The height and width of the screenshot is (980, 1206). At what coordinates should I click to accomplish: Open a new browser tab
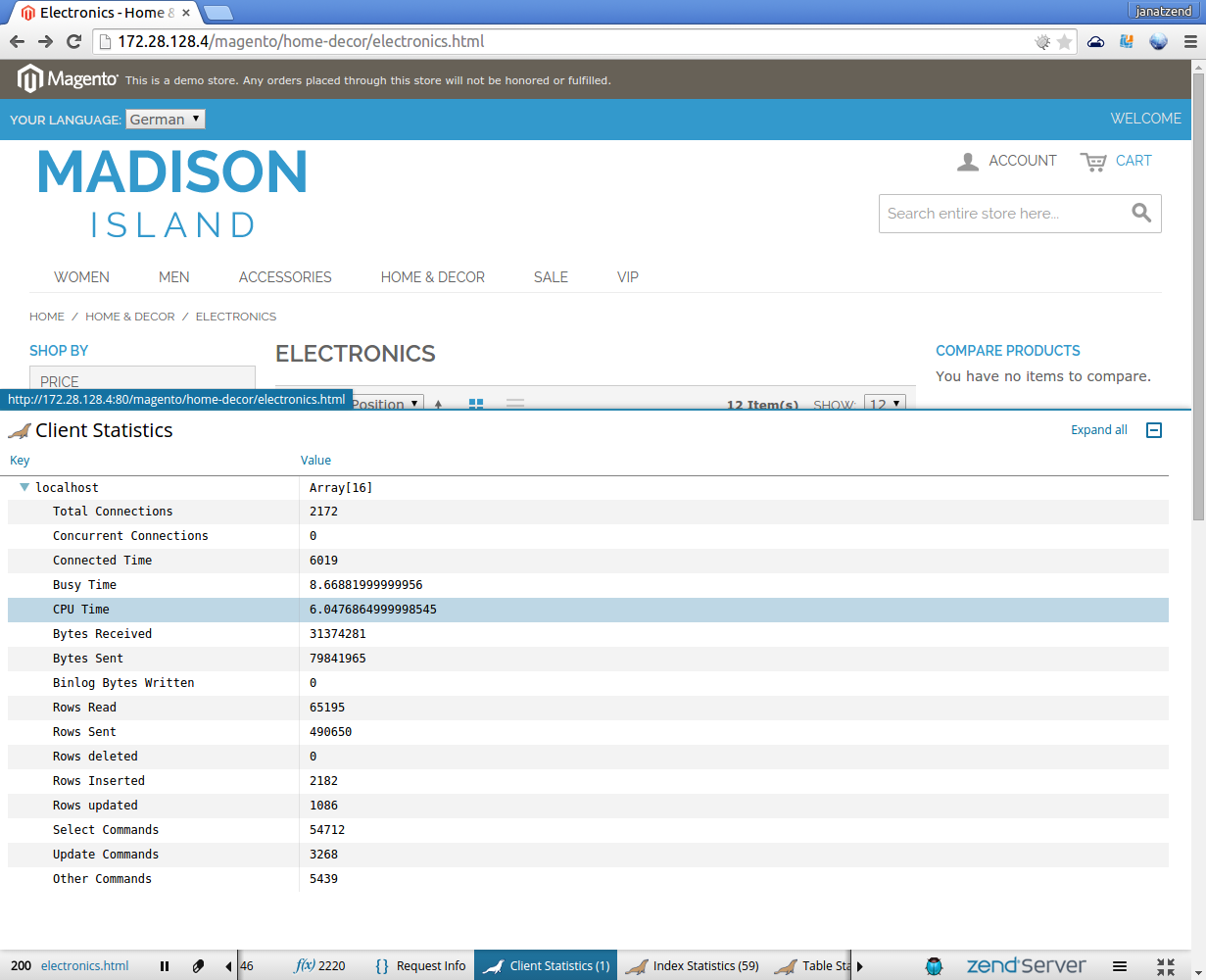tap(217, 13)
